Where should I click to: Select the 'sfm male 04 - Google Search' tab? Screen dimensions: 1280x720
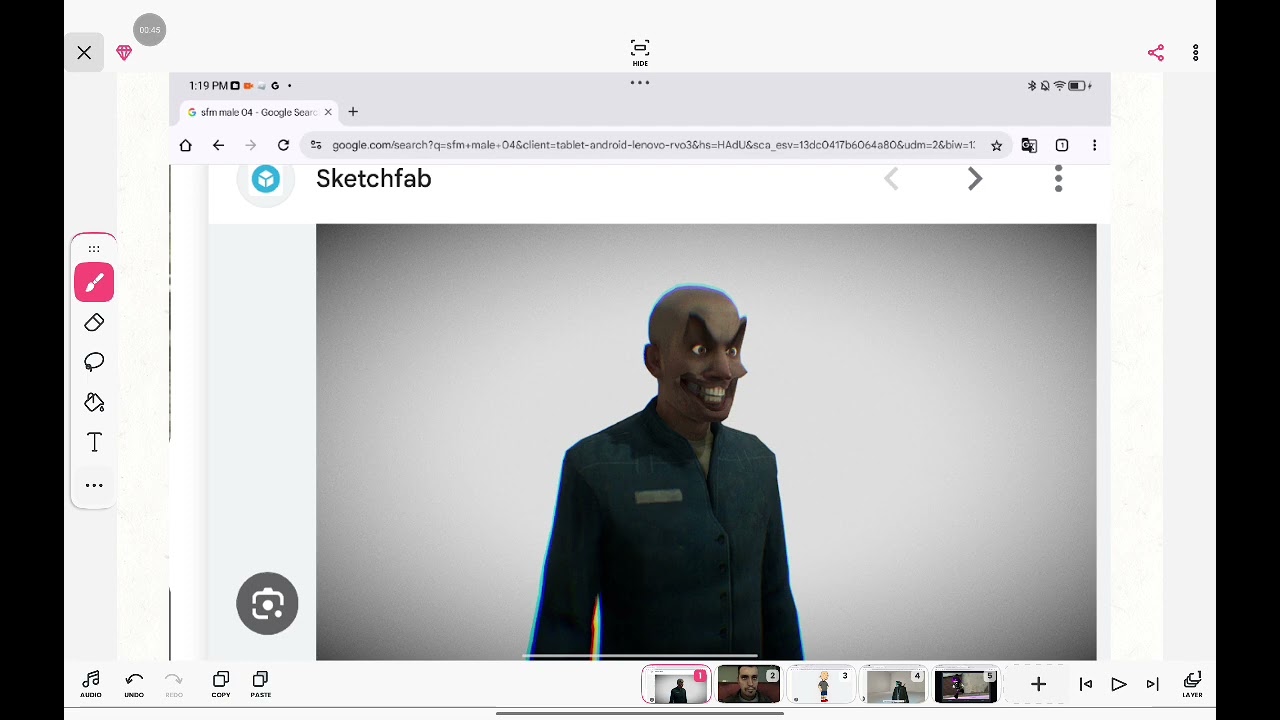point(259,112)
